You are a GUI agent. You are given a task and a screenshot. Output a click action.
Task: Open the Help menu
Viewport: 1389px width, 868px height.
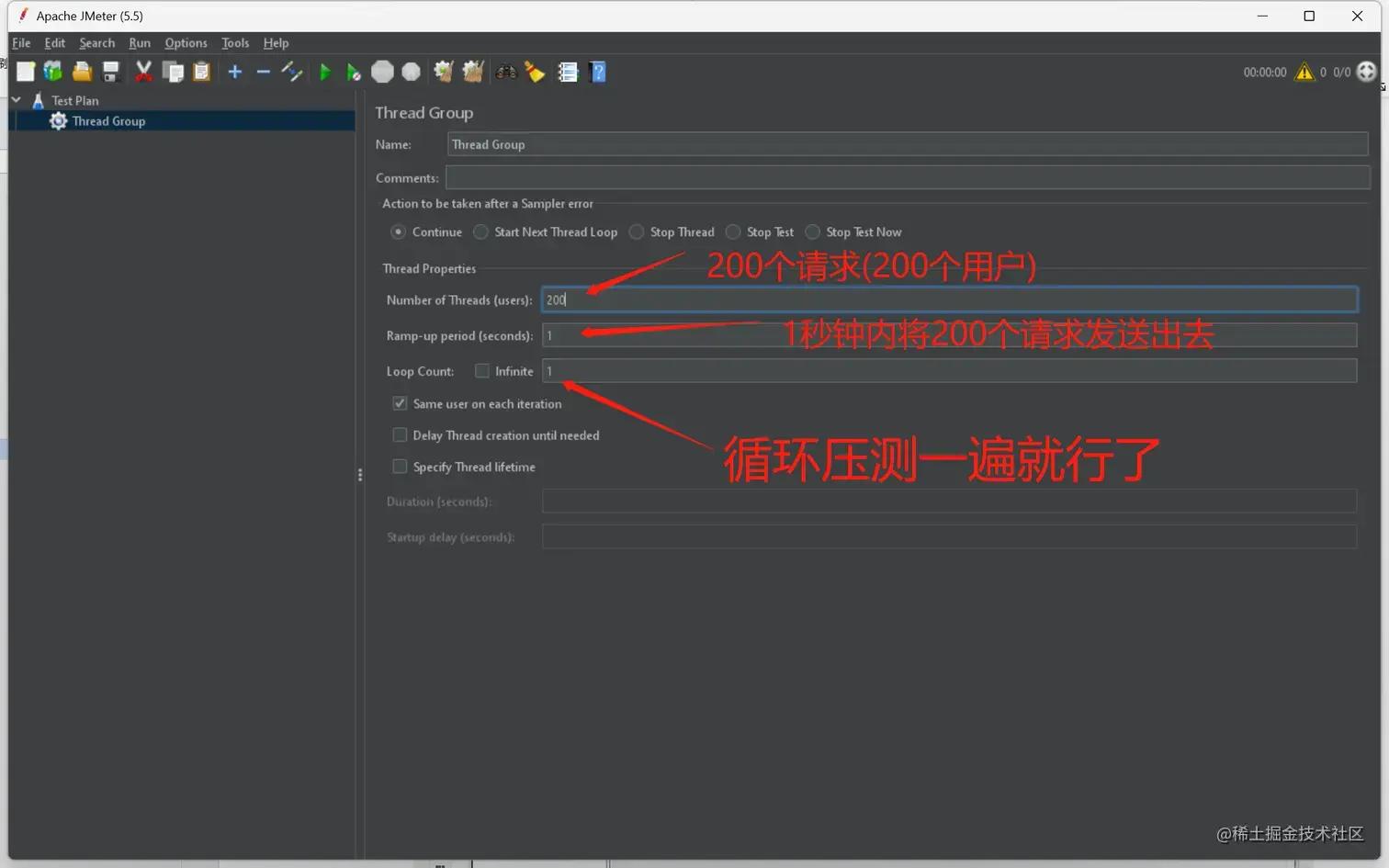click(x=276, y=43)
